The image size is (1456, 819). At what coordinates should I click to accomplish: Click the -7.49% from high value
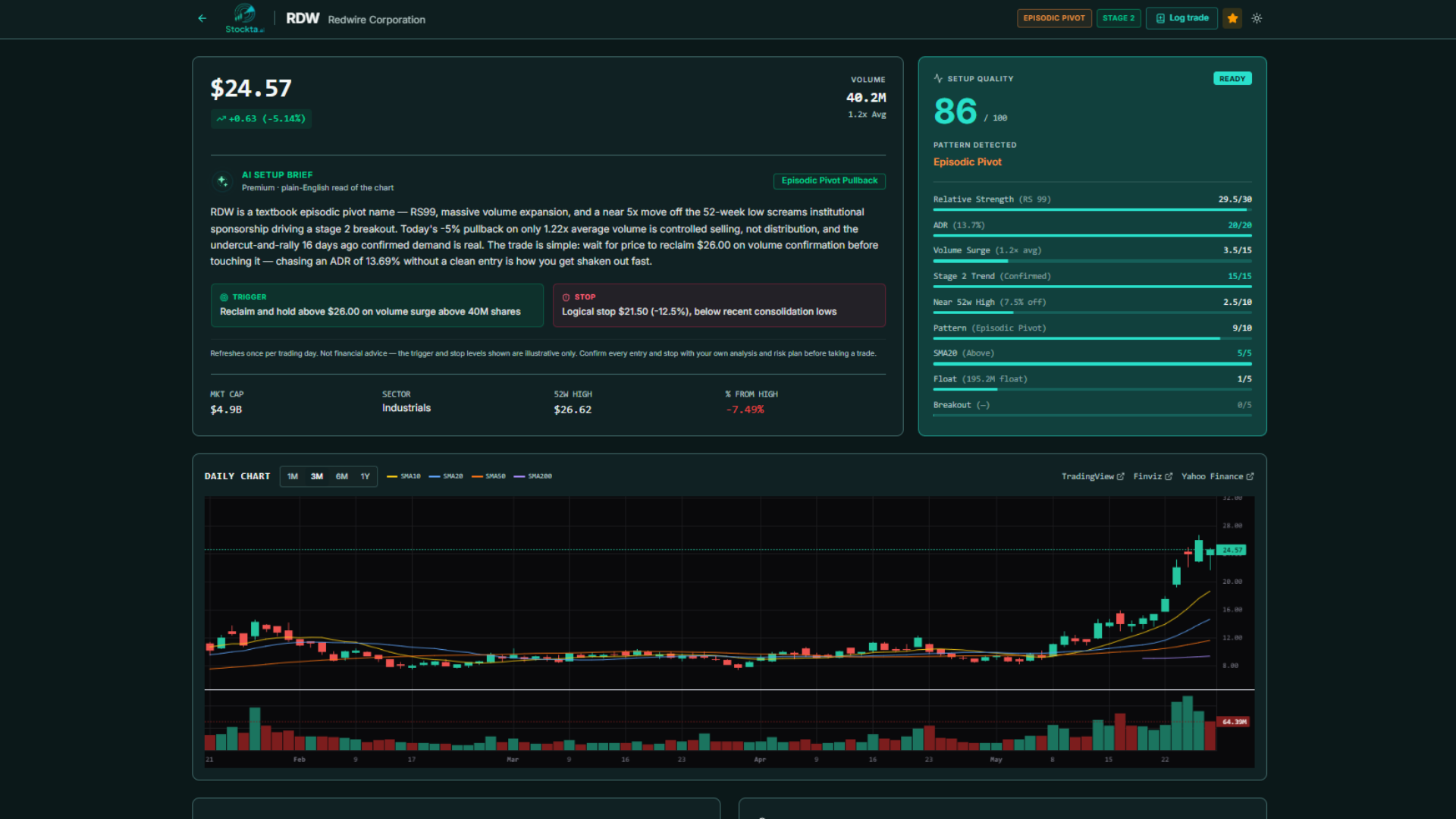(x=745, y=409)
